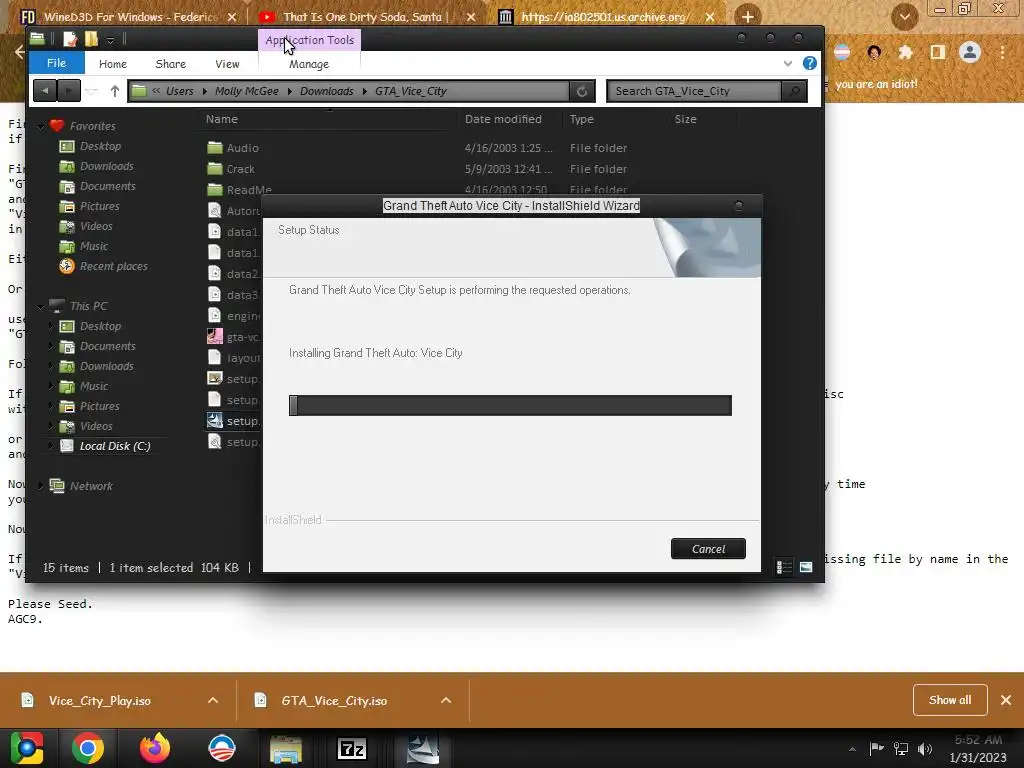Open the Share ribbon tab
Screen dimensions: 1024x768
[x=170, y=64]
